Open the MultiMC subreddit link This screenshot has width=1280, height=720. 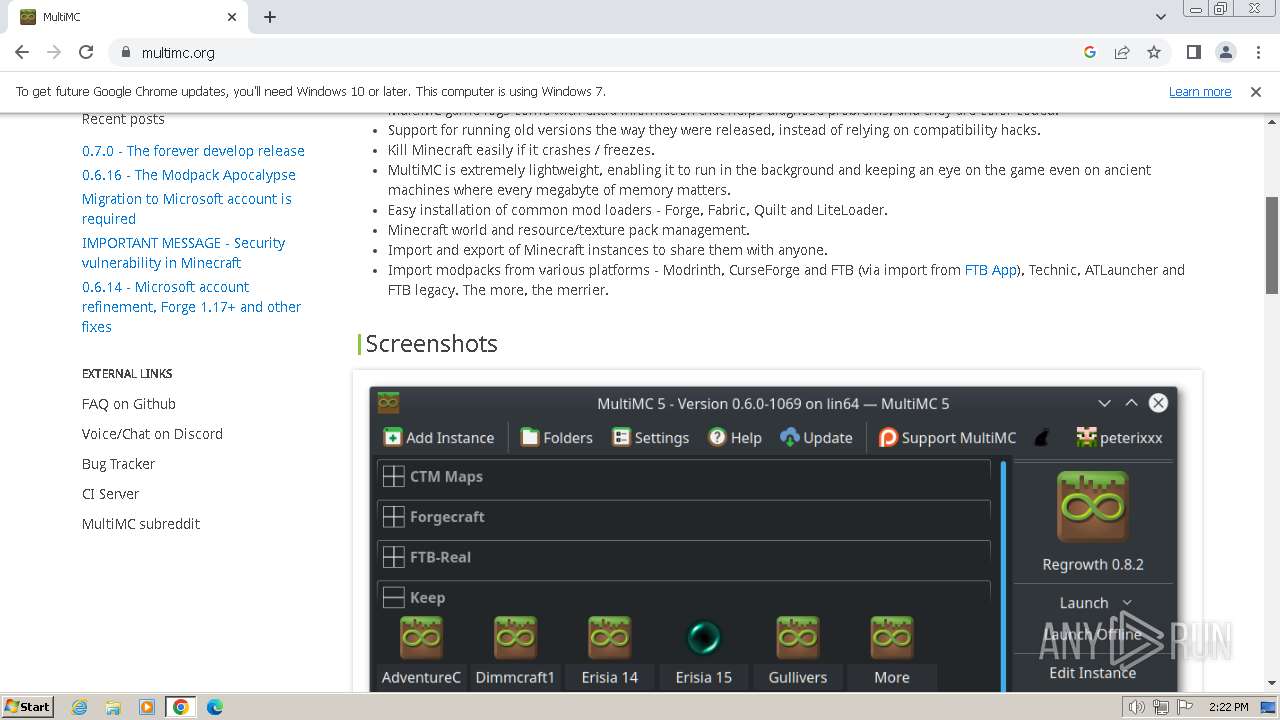(141, 524)
